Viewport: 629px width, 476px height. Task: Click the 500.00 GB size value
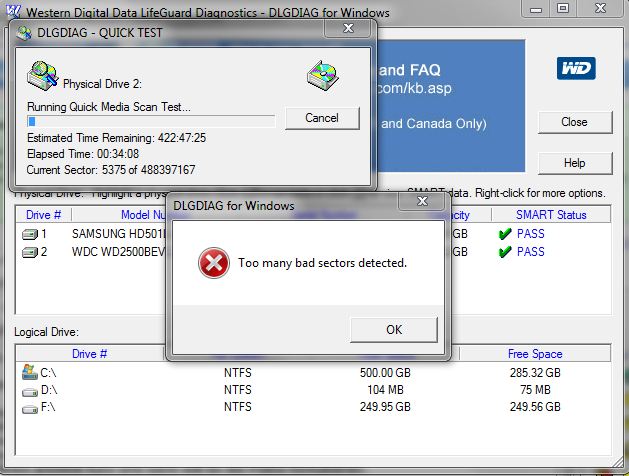[385, 373]
